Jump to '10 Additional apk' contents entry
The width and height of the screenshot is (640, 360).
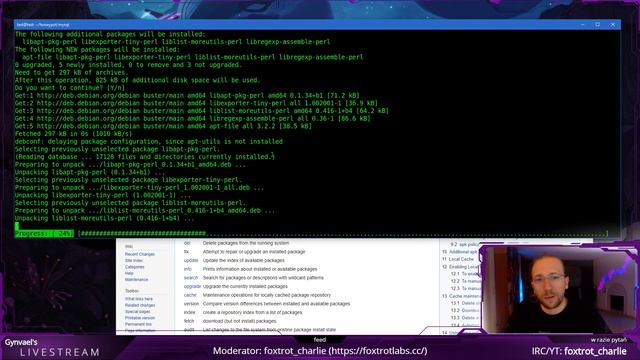click(460, 252)
